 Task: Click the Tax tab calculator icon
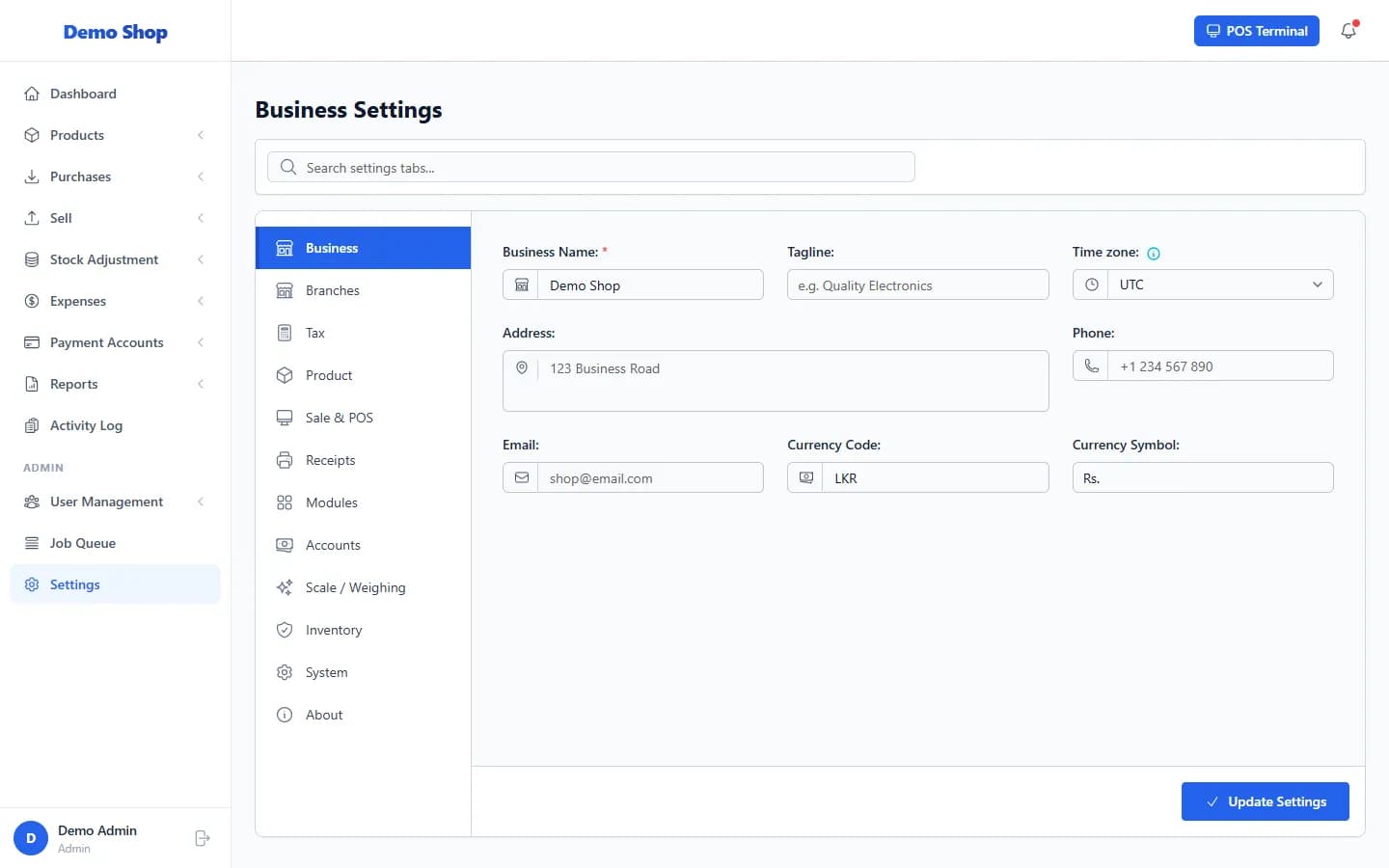[285, 333]
